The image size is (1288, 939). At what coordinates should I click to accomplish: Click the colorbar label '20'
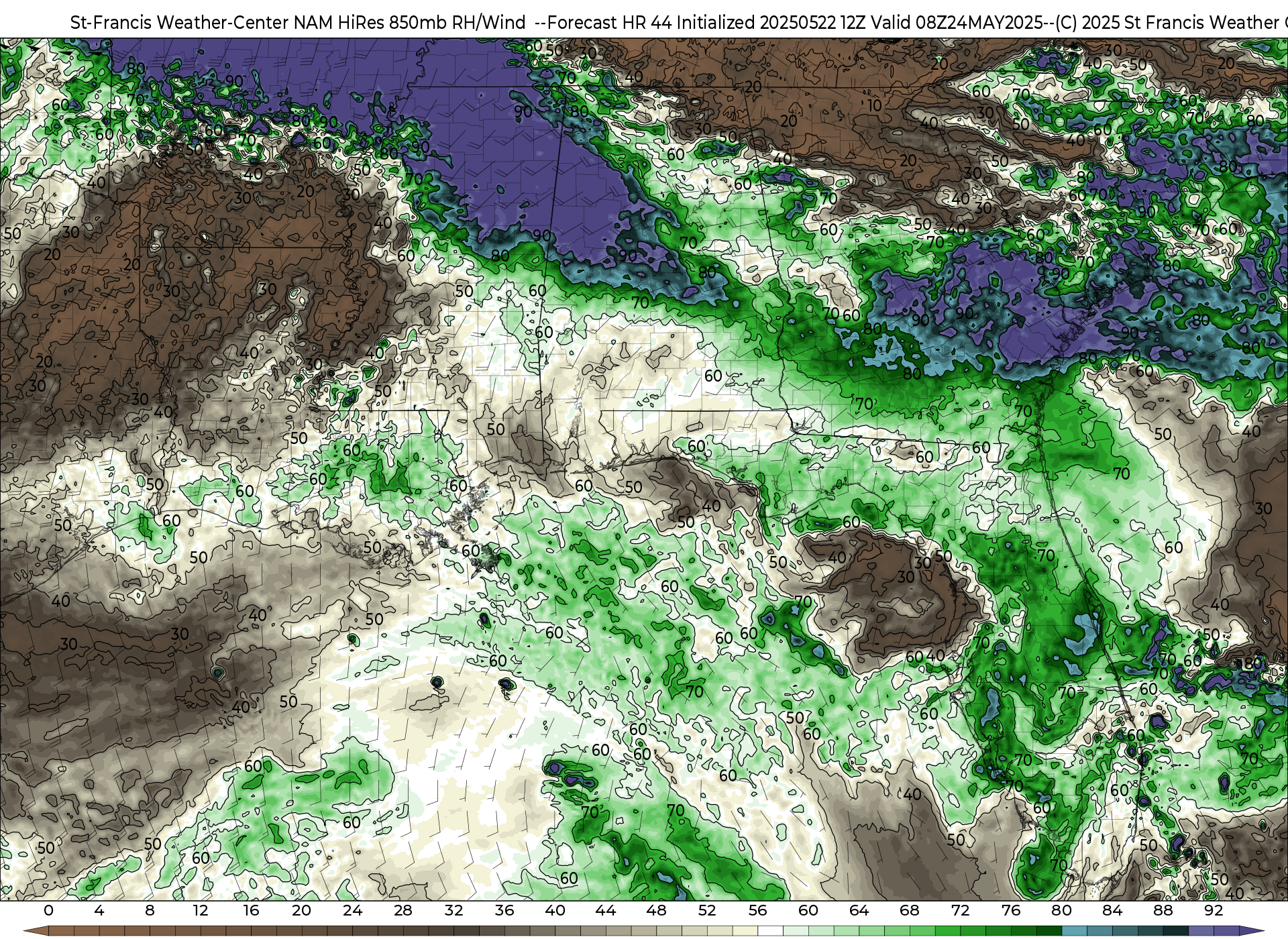302,910
